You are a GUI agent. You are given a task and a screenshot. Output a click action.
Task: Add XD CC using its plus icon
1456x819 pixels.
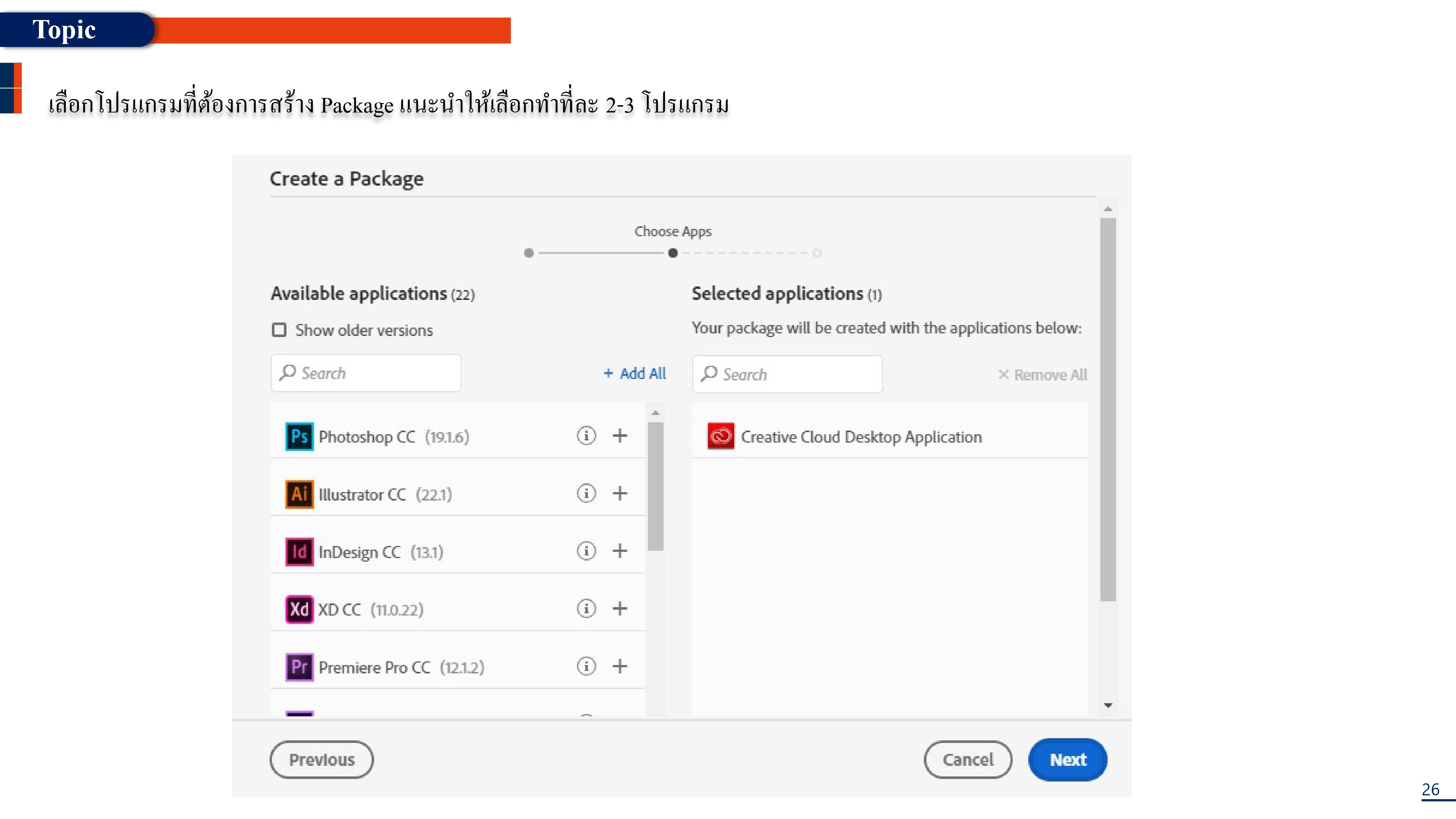click(620, 609)
